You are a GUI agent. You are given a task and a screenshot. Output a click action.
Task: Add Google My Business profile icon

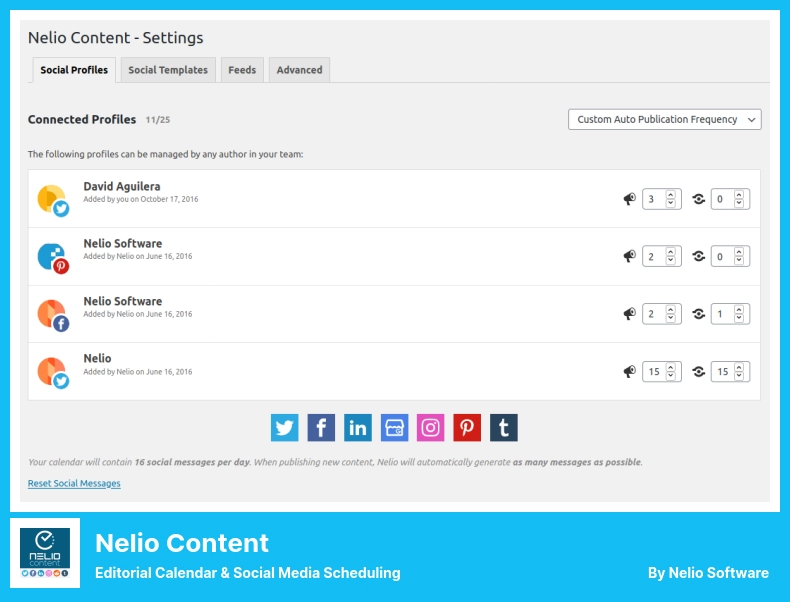(x=394, y=428)
